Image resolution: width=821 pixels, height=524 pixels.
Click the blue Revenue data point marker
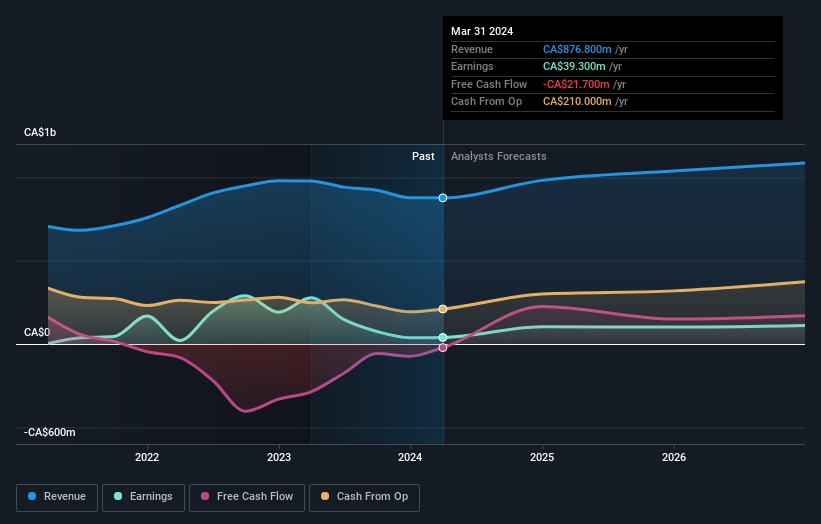[x=443, y=198]
